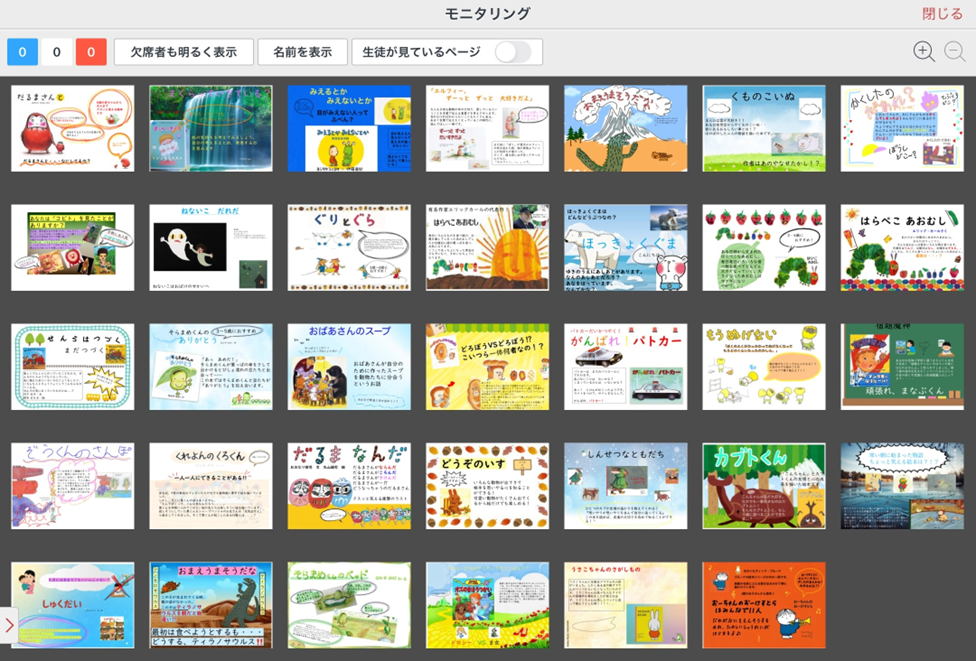This screenshot has width=976, height=661.
Task: Toggle the 生徒が見ているページ switch
Action: [513, 52]
